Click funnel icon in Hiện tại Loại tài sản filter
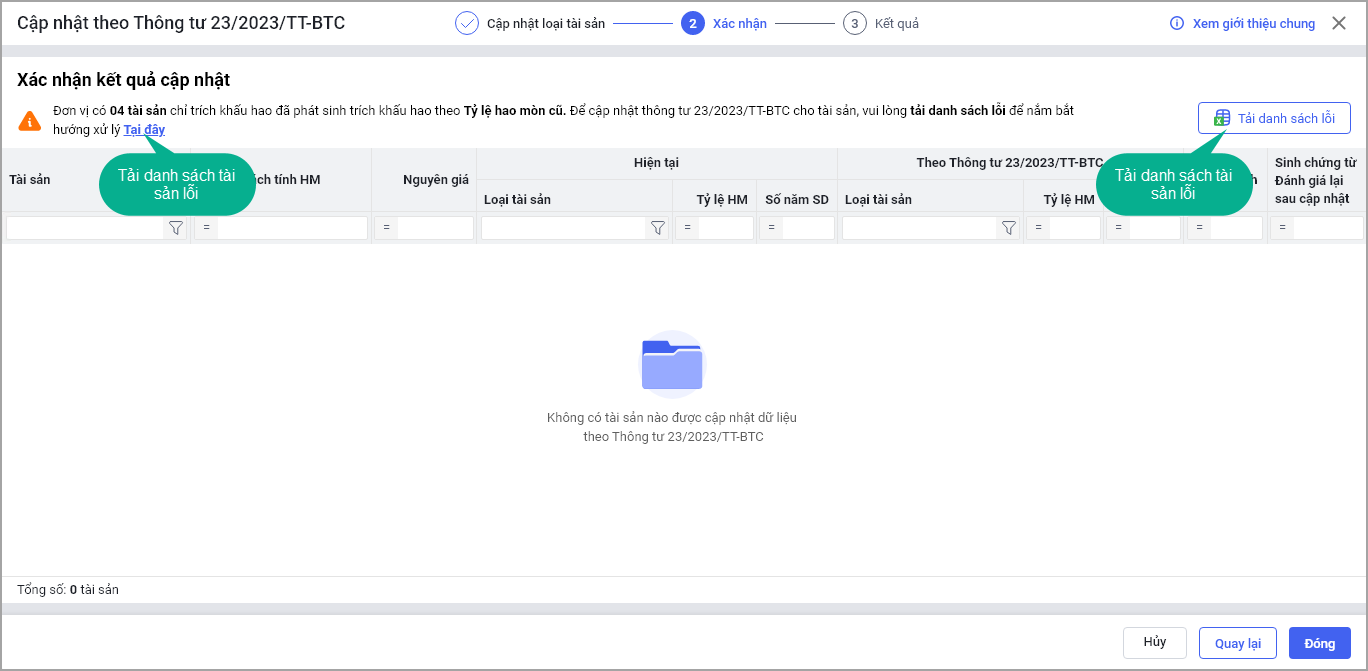1368x671 pixels. (x=657, y=228)
